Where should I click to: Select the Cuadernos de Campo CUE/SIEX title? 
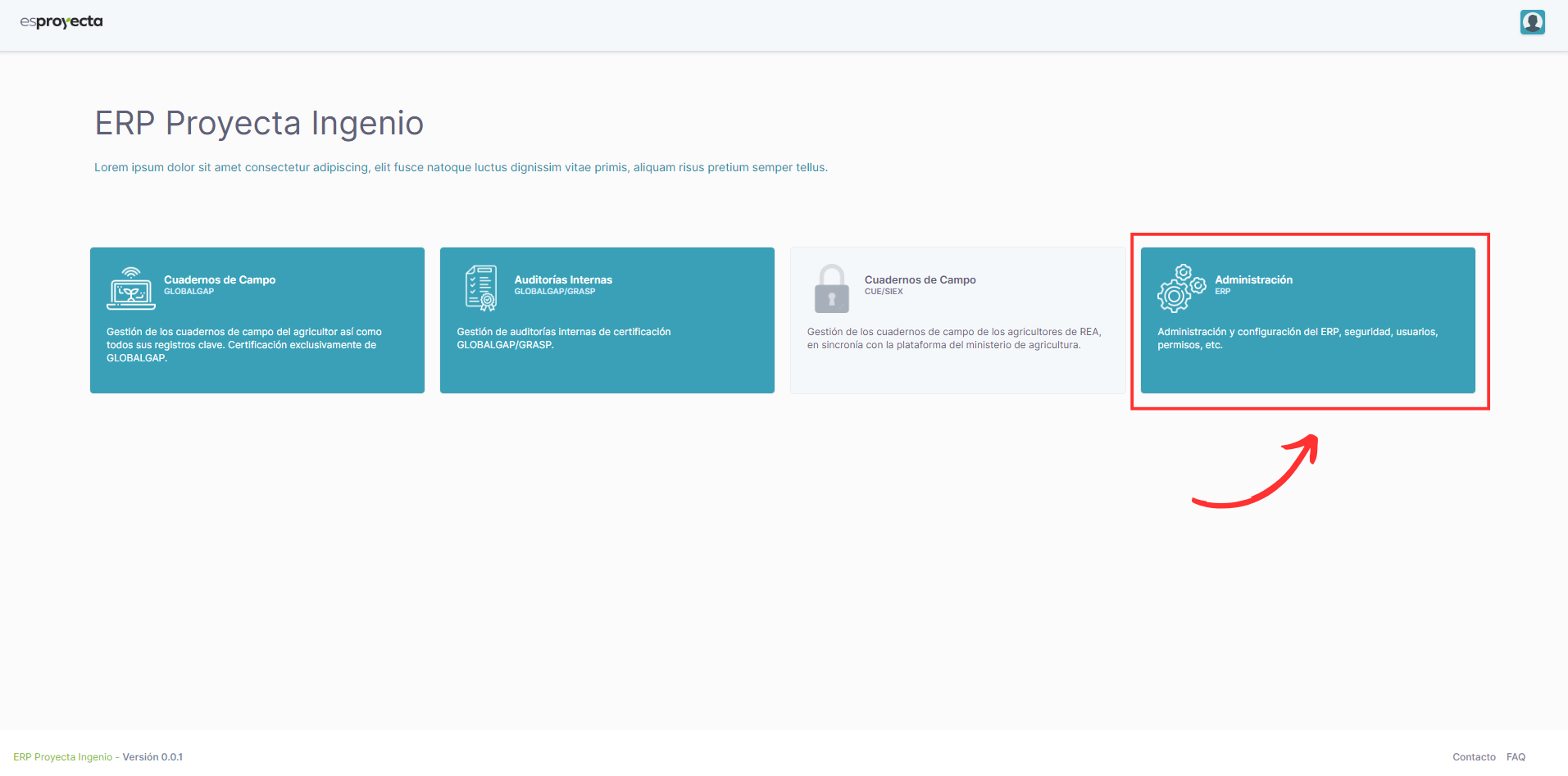920,279
